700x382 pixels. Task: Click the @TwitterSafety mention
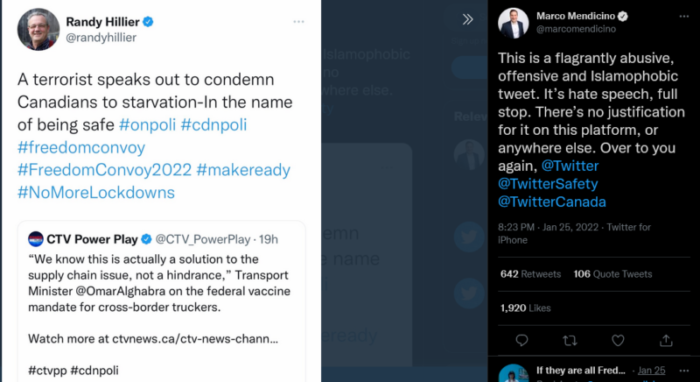point(548,184)
